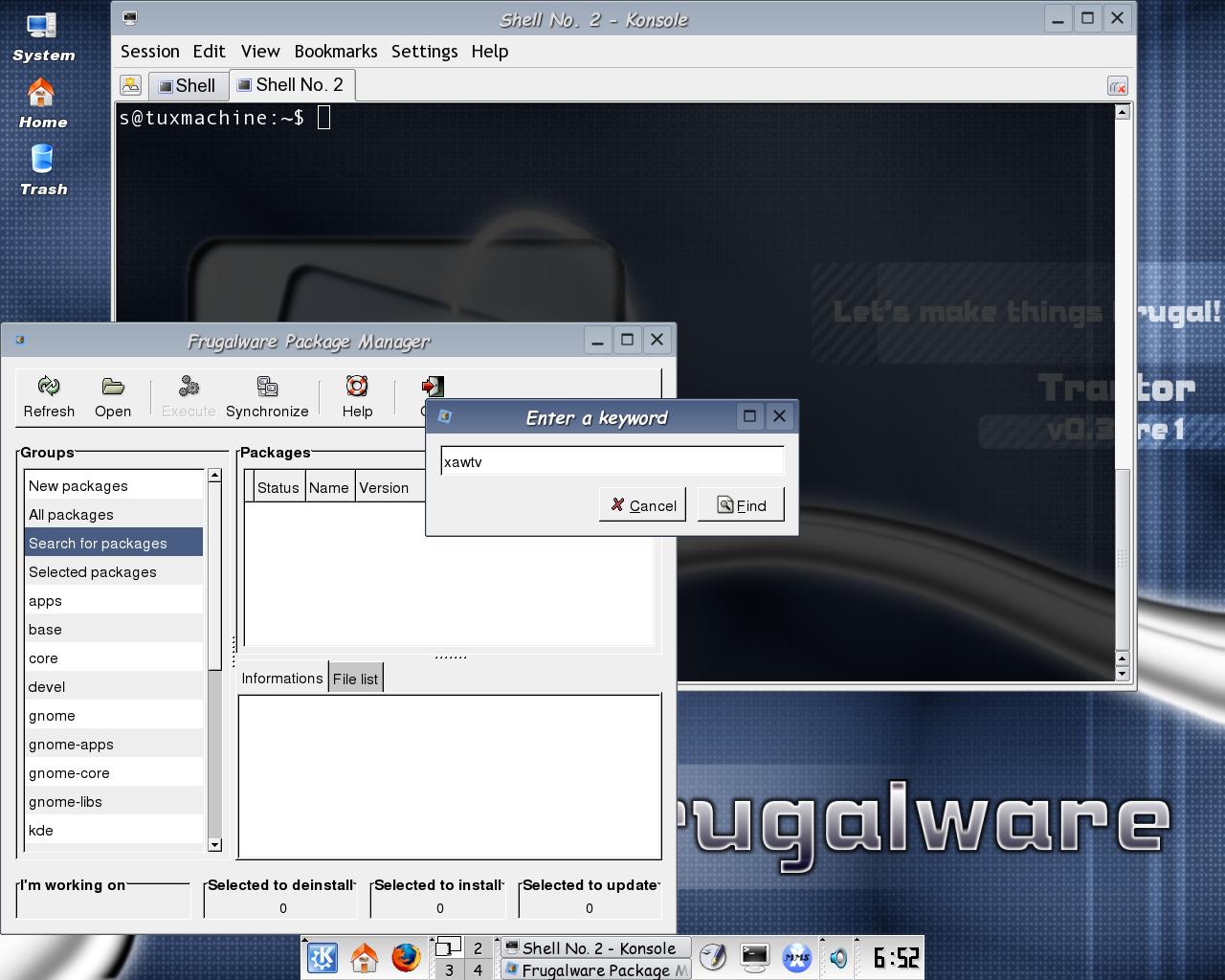1225x980 pixels.
Task: Select New packages in Groups list
Action: pos(114,485)
